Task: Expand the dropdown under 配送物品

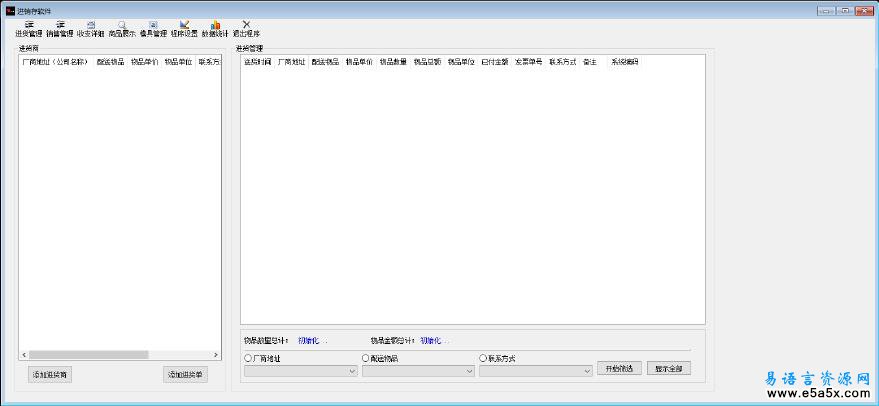Action: pos(469,371)
